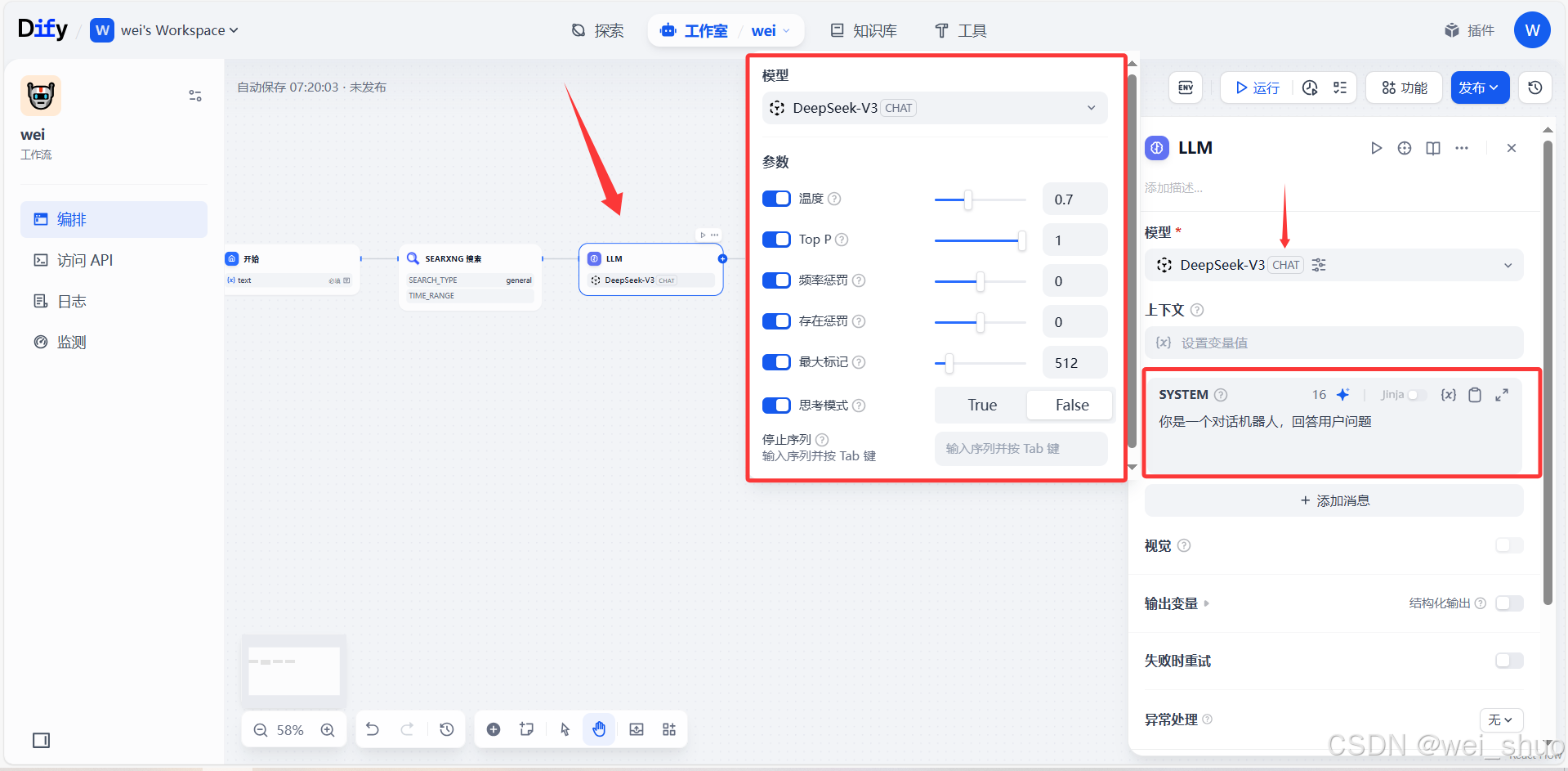Open the DeepSeek-V3 model selector in LLM panel
This screenshot has height=771, width=1568.
point(1333,265)
